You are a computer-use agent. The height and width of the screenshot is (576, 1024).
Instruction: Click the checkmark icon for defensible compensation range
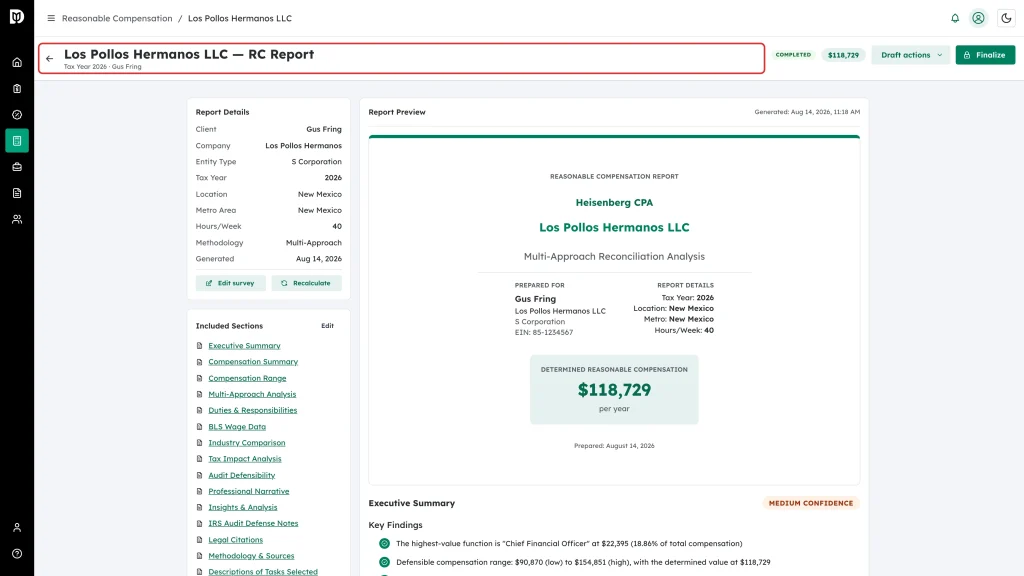pos(385,562)
